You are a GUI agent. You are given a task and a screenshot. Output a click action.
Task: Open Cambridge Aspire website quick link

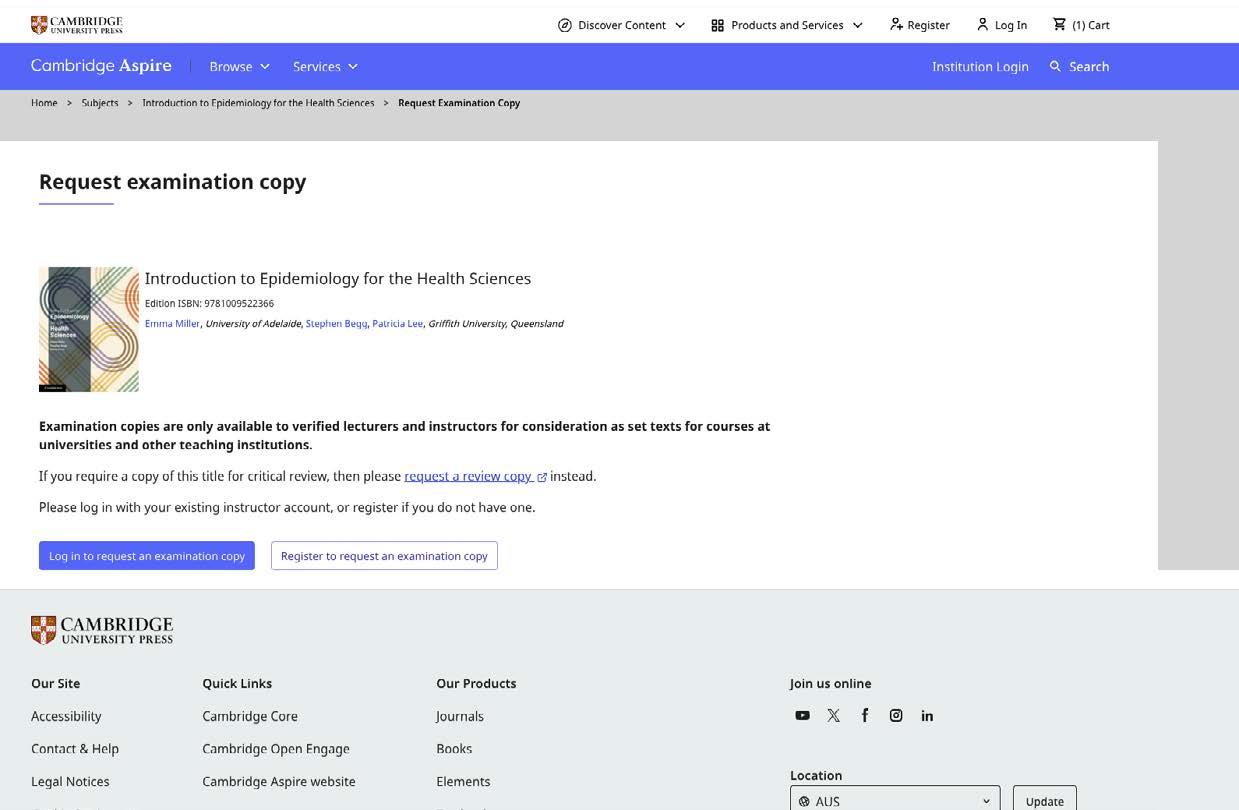point(279,781)
